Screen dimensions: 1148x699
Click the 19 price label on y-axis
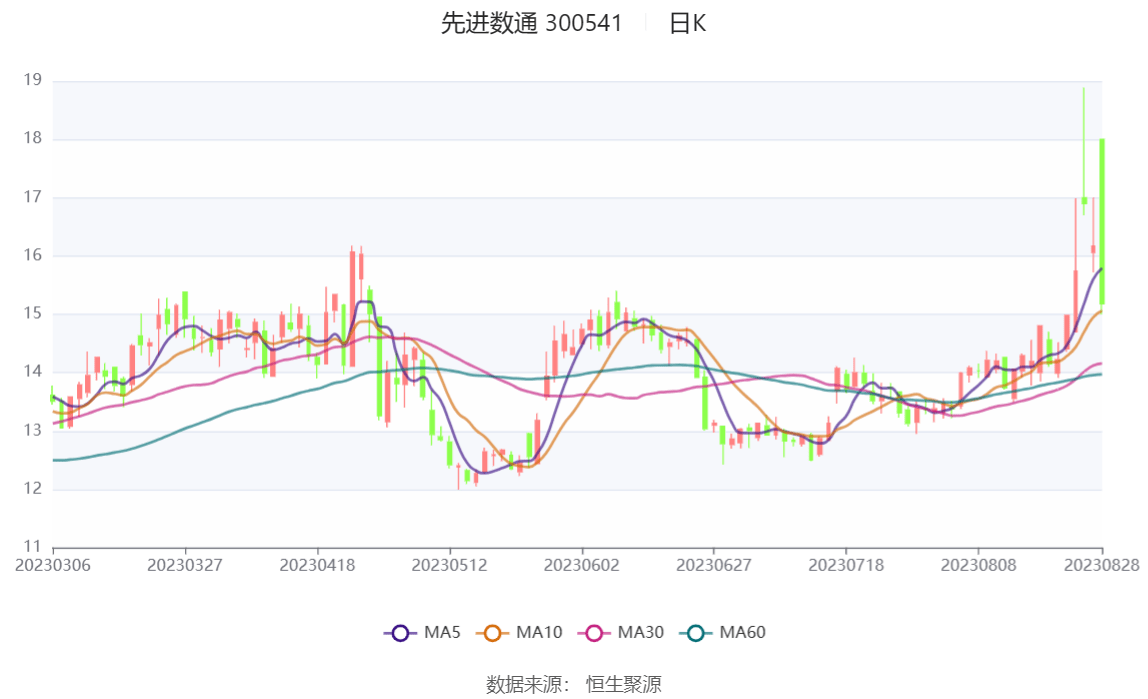tap(31, 80)
